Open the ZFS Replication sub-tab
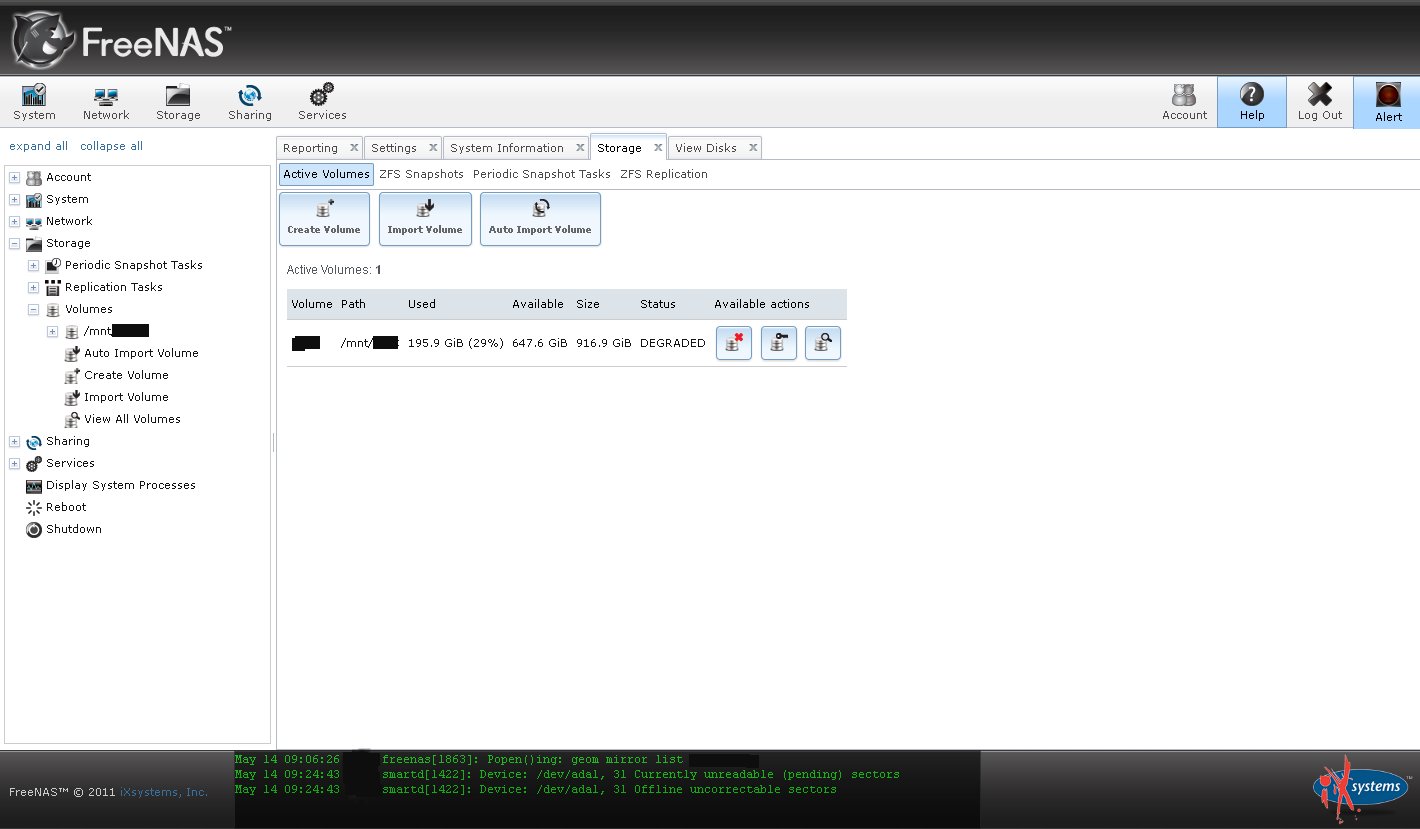The width and height of the screenshot is (1420, 829). (x=664, y=174)
